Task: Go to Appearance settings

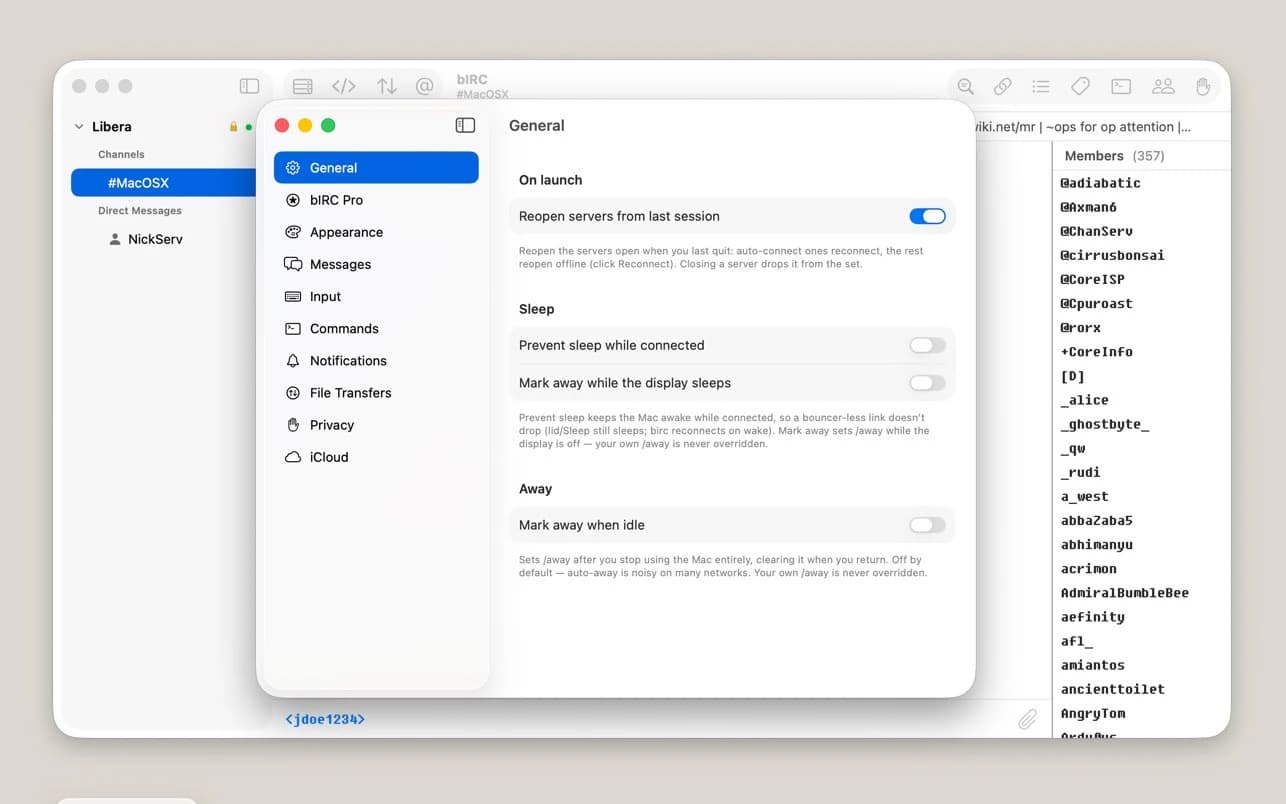Action: point(376,232)
